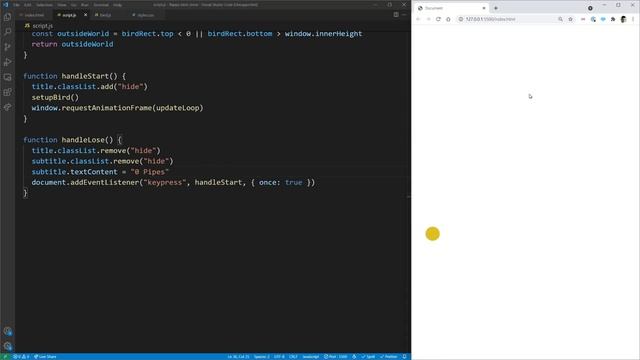The height and width of the screenshot is (360, 640).
Task: Open the Chrome Extensions puzzle icon
Action: click(x=613, y=19)
